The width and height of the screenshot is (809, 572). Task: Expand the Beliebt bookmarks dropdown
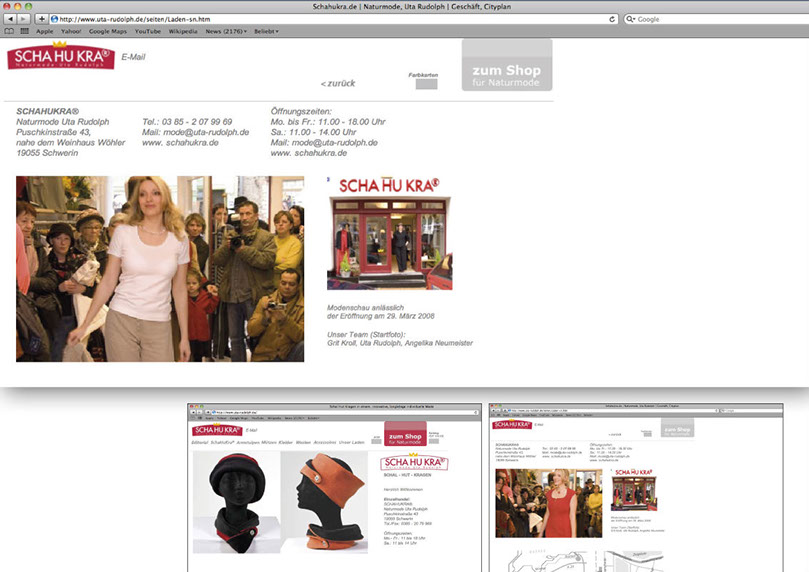click(265, 32)
